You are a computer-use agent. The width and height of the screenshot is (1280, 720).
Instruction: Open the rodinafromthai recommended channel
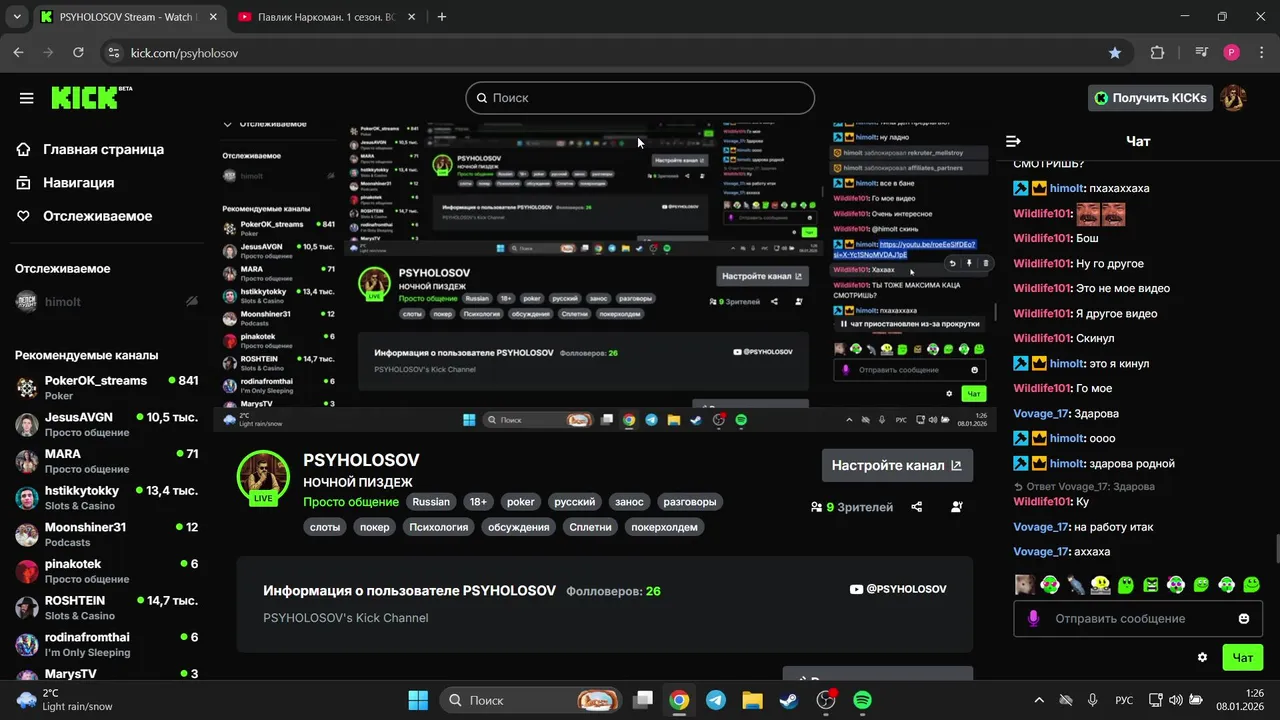pyautogui.click(x=106, y=644)
